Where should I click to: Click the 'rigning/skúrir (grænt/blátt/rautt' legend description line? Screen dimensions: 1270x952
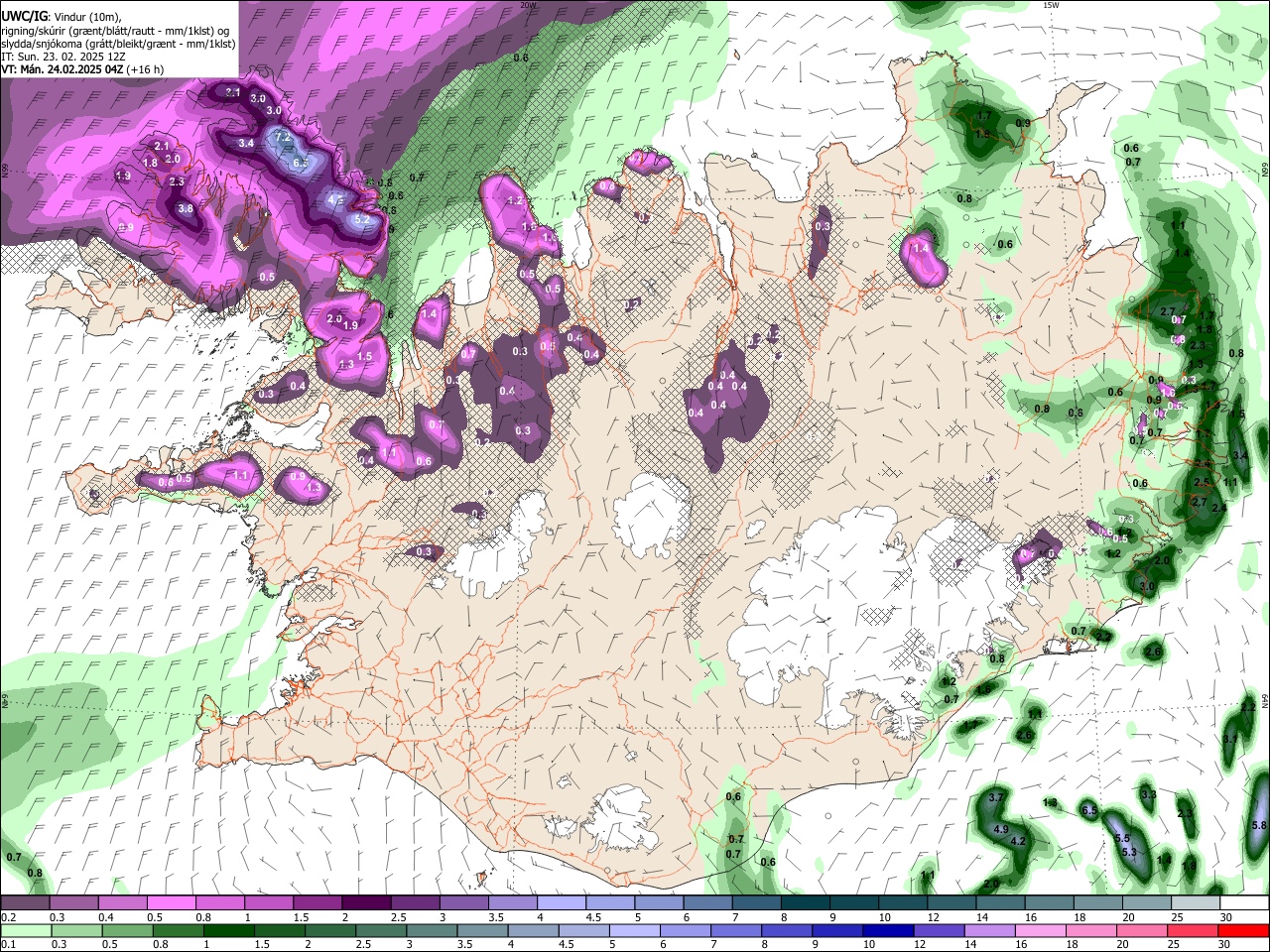tap(116, 31)
